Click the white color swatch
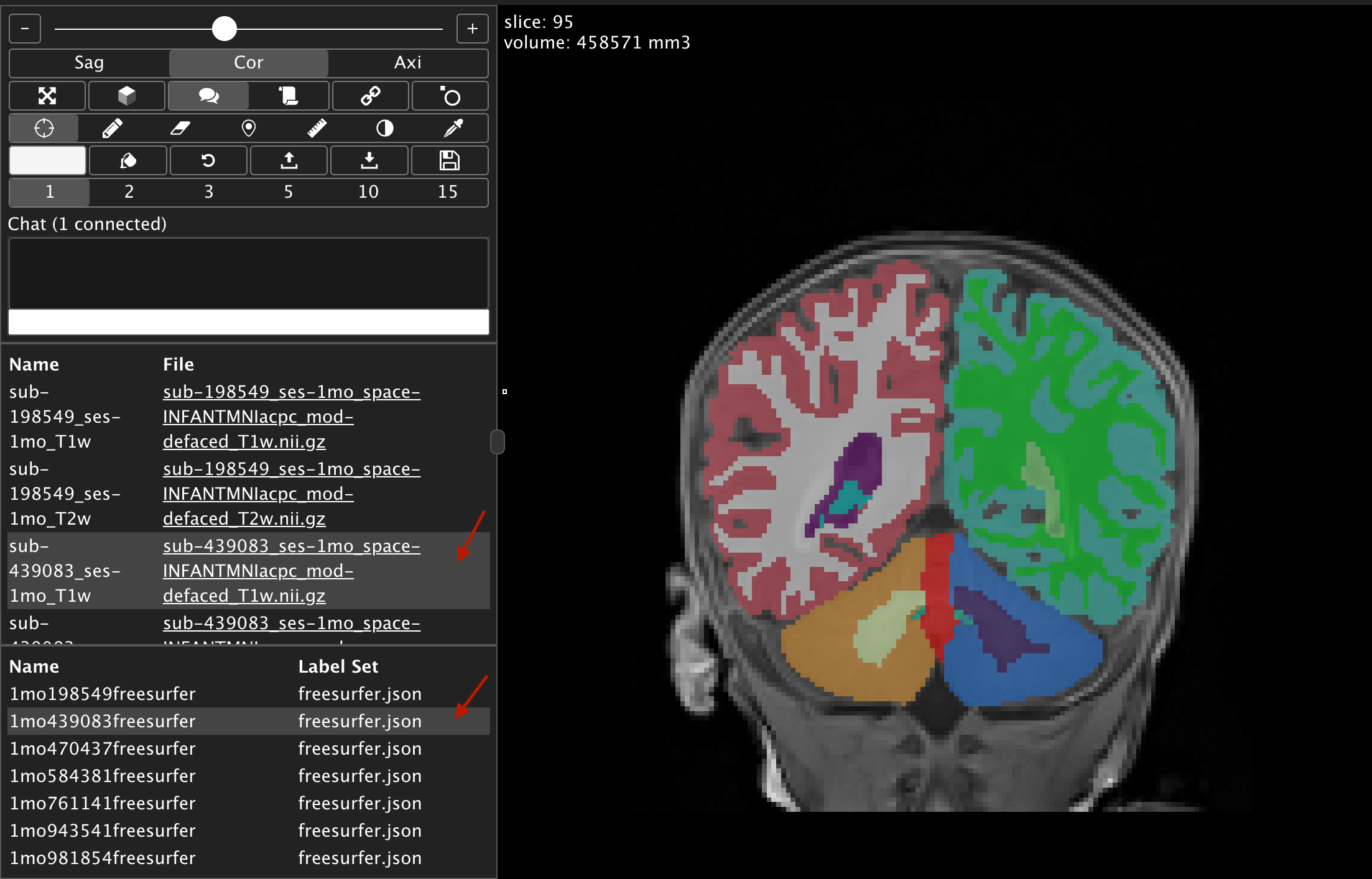This screenshot has height=879, width=1372. (47, 160)
